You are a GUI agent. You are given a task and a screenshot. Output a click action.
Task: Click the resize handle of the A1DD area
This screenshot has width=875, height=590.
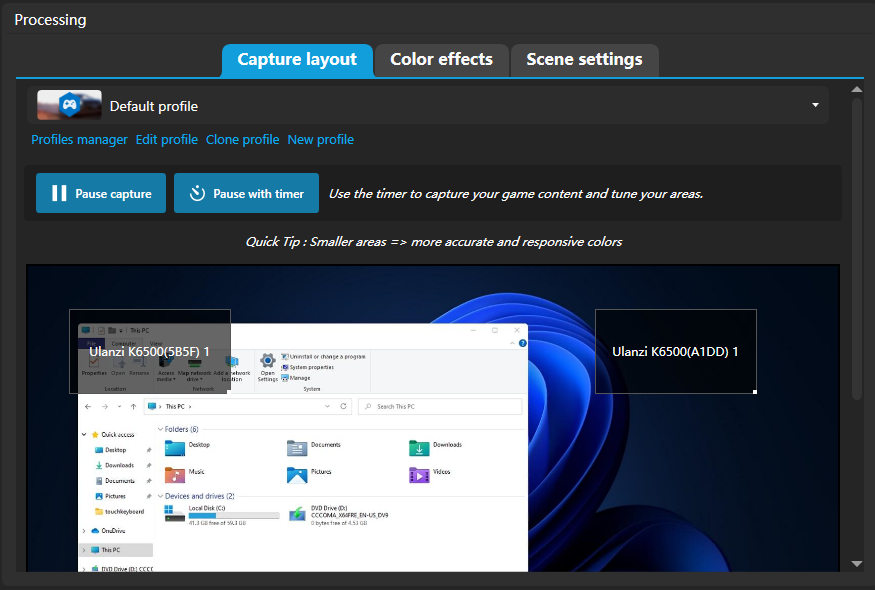tap(755, 392)
